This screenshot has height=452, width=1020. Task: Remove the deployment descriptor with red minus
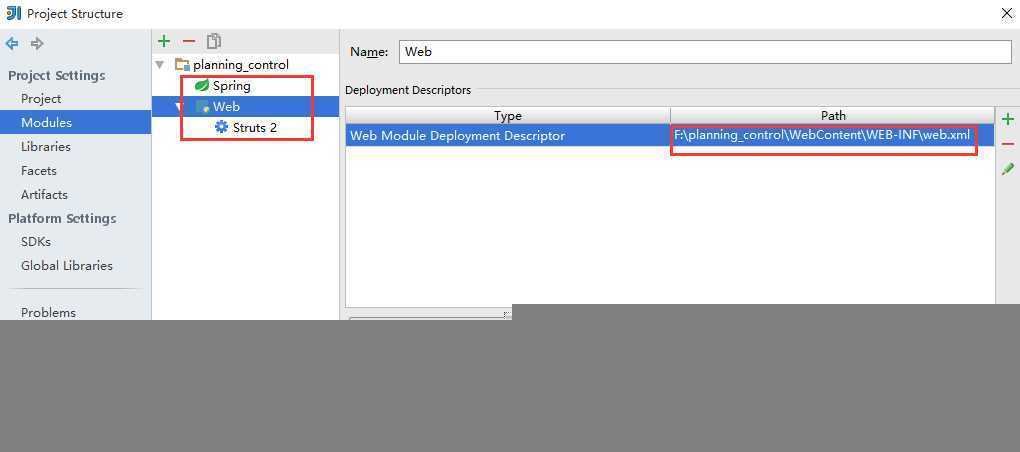[x=1008, y=144]
